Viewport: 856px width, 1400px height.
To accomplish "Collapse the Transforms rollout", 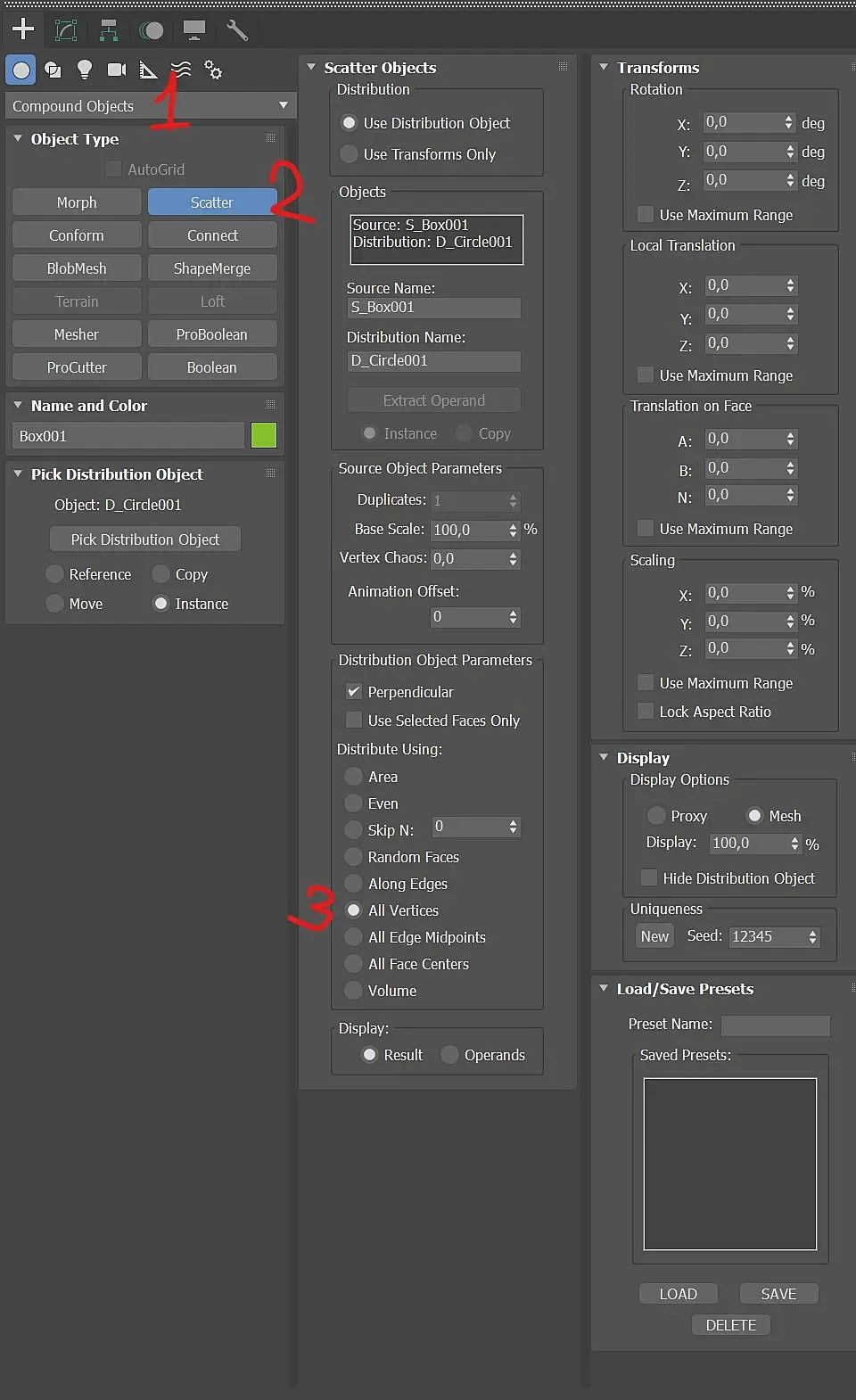I will 604,68.
